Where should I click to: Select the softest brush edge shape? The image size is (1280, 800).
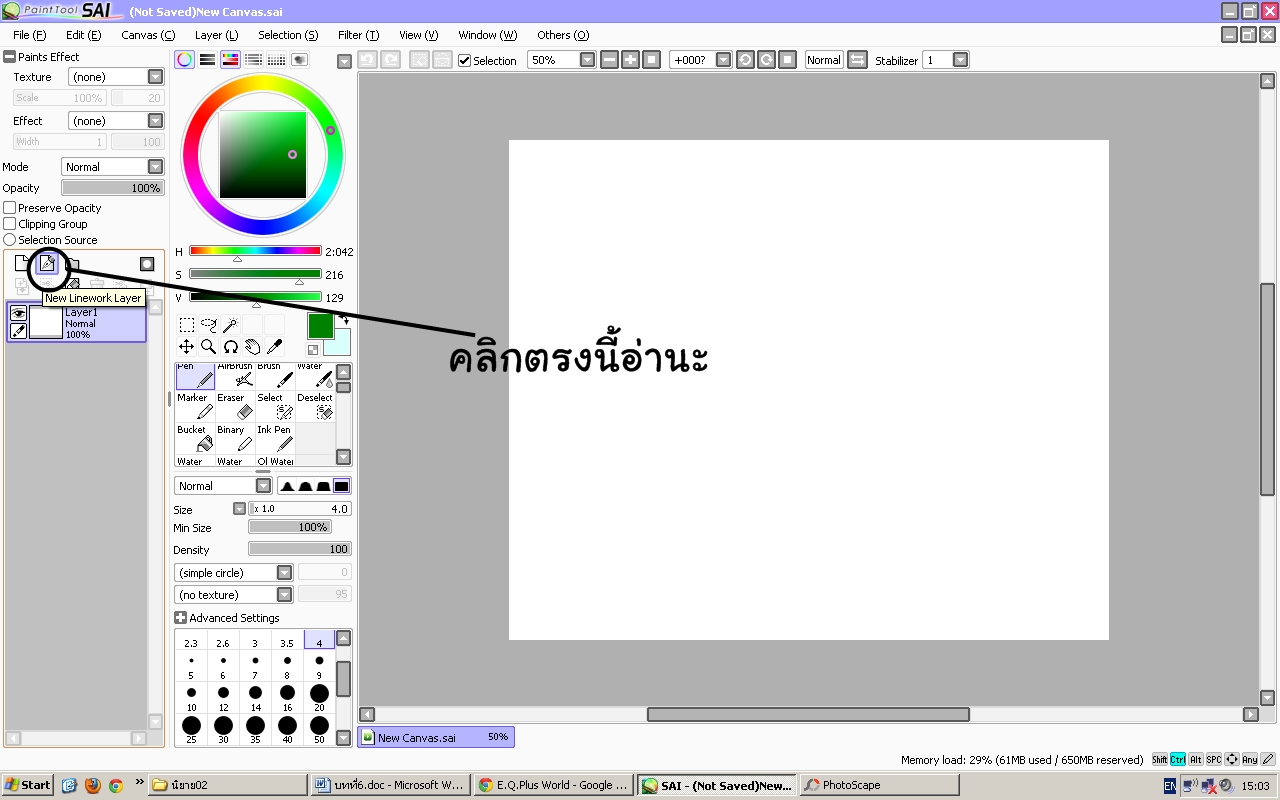[x=287, y=486]
